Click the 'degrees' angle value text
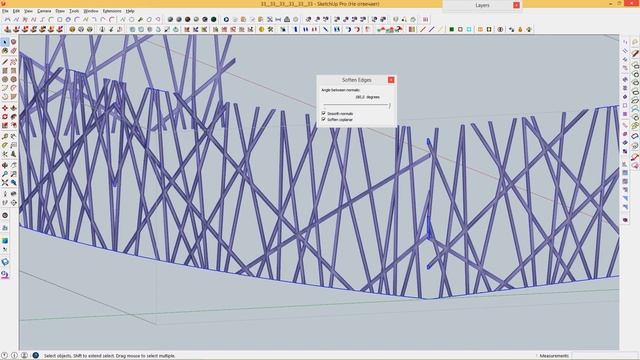Image resolution: width=640 pixels, height=360 pixels. (367, 97)
